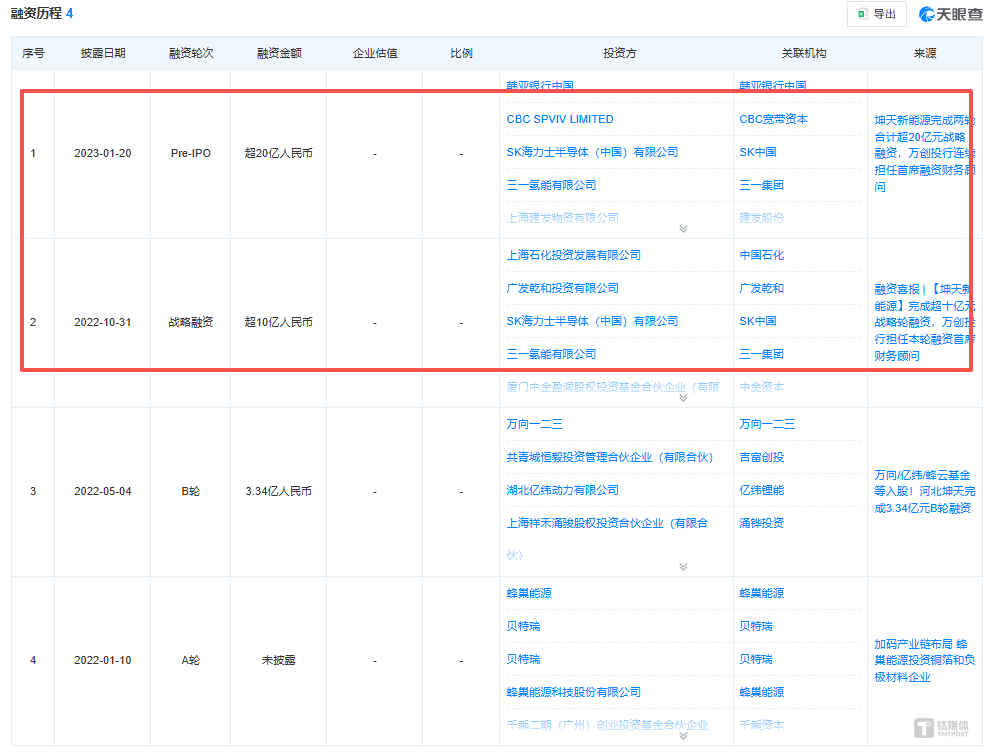Screen dimensions: 994x756
Task: Open 千乘资本 related institution link
Action: 761,725
